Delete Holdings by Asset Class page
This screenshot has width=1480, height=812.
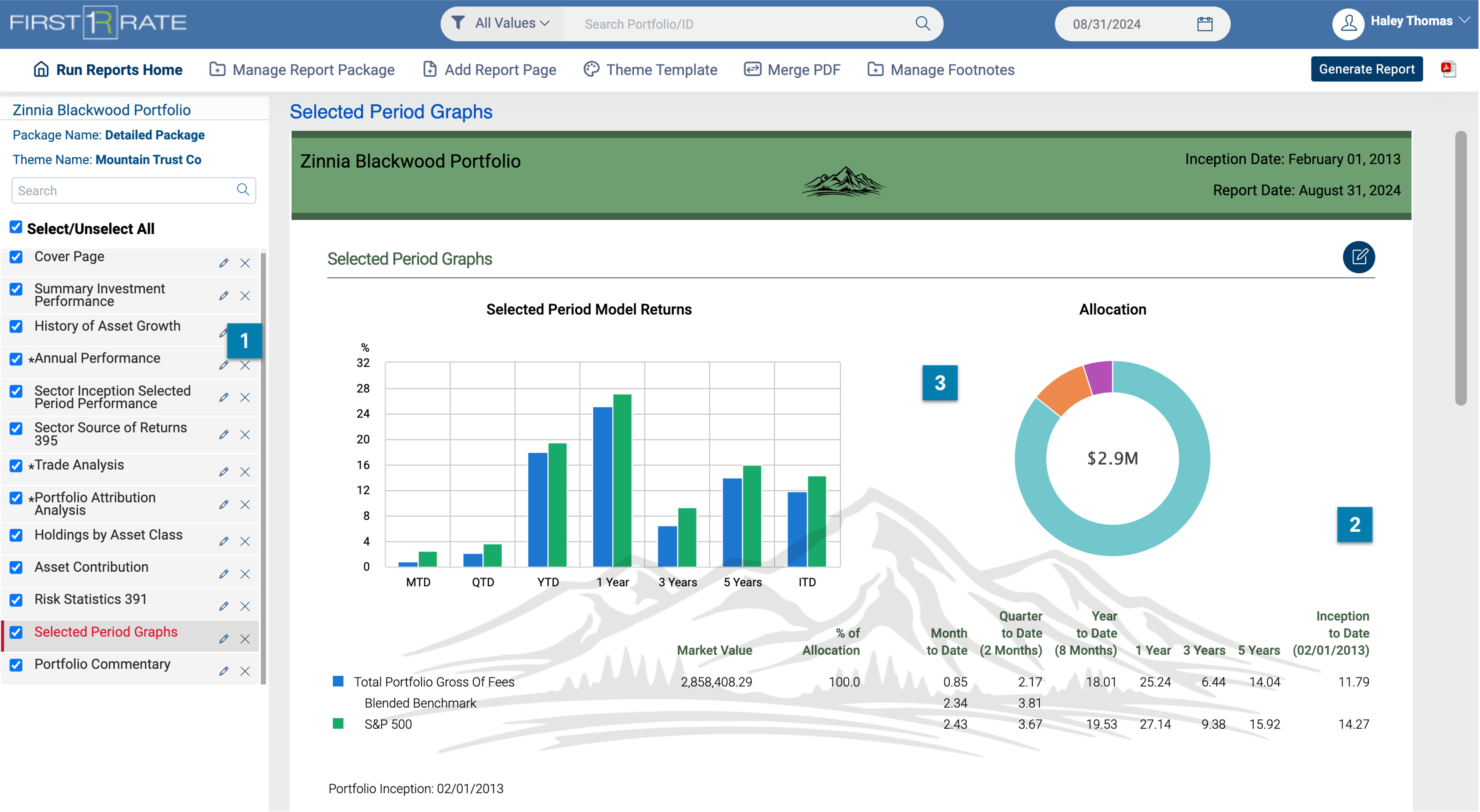pyautogui.click(x=245, y=541)
